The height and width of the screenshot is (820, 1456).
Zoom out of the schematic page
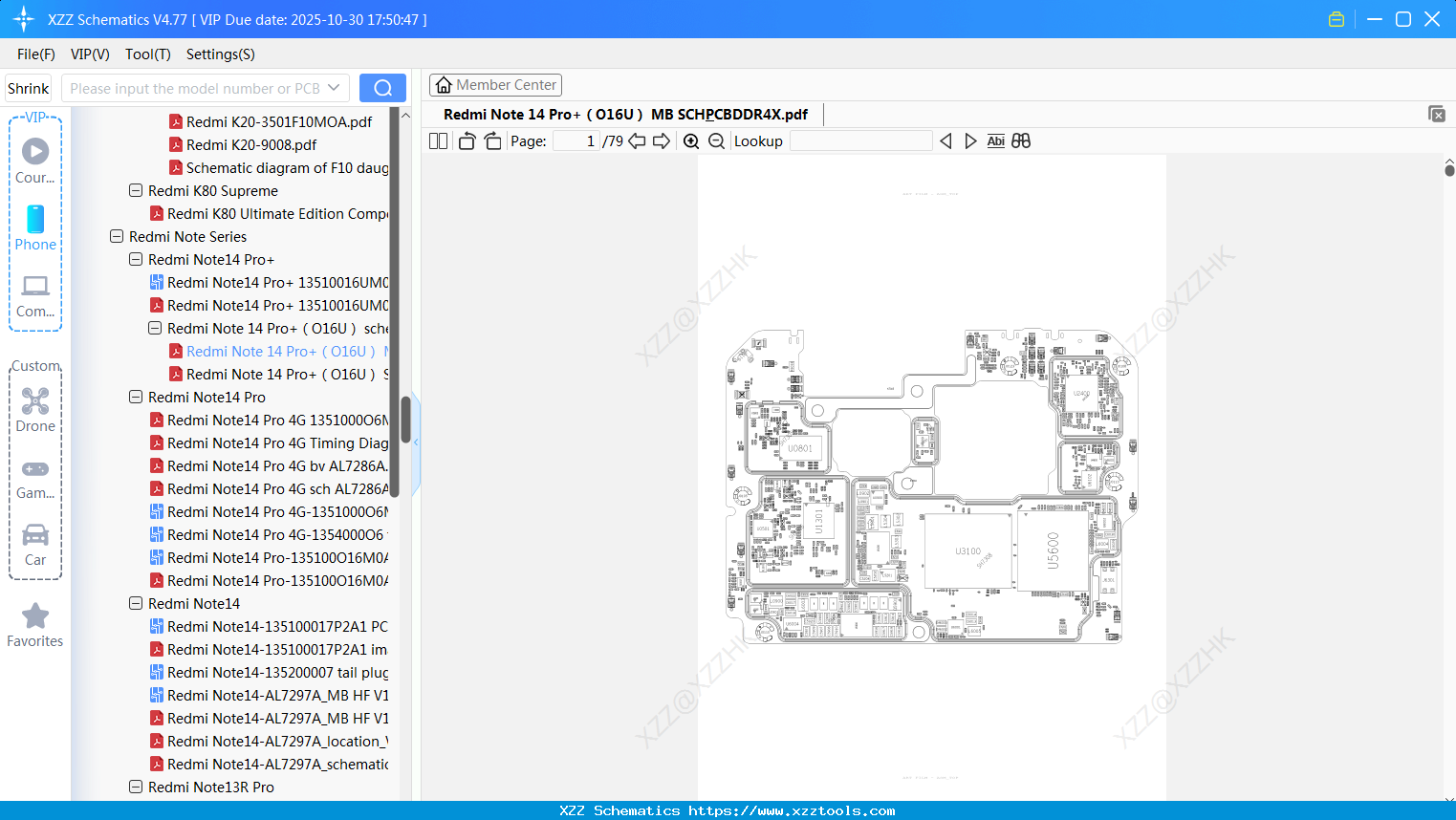coord(717,141)
